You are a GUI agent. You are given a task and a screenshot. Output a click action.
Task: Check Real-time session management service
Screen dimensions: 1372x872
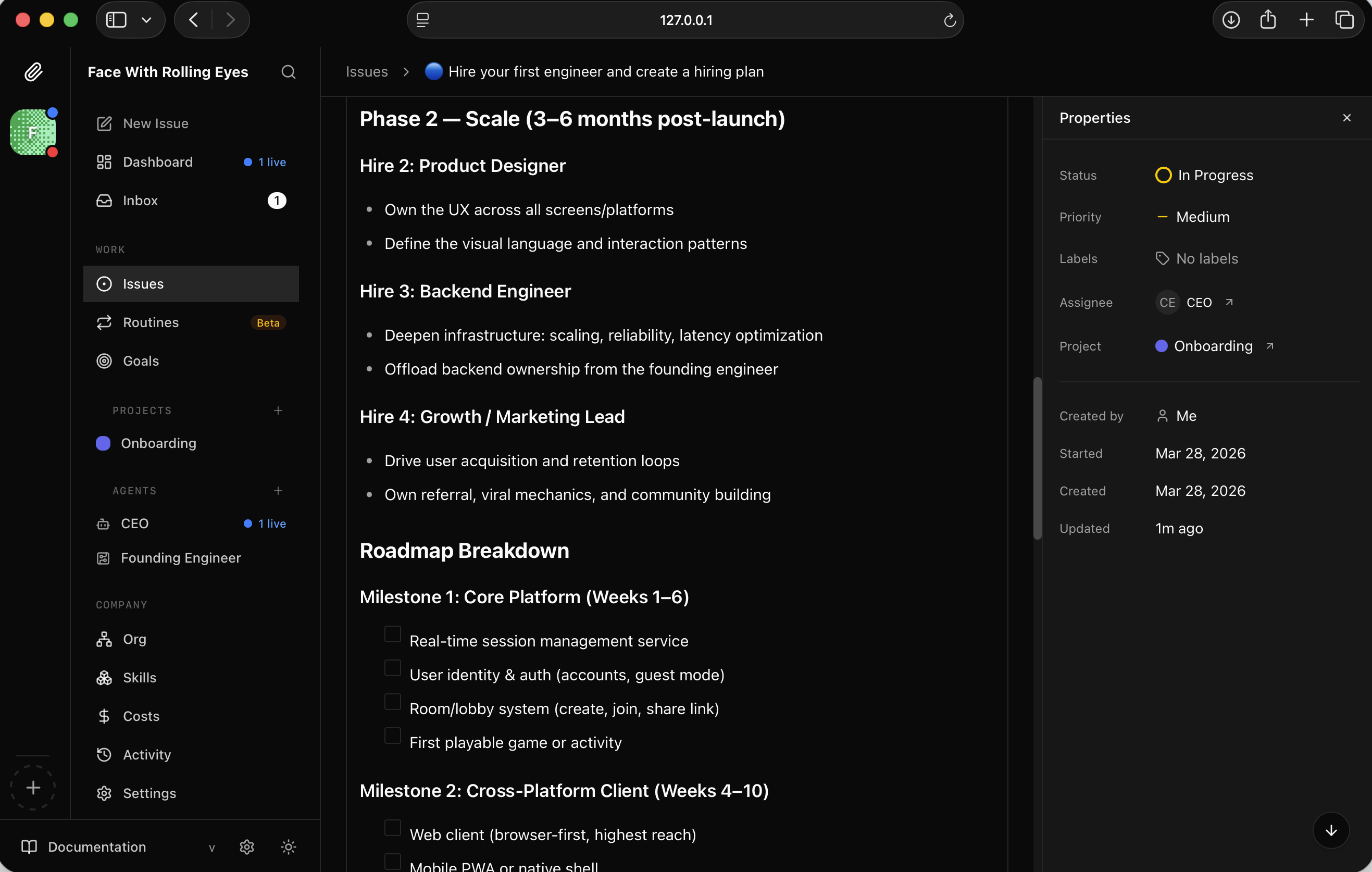coord(392,634)
